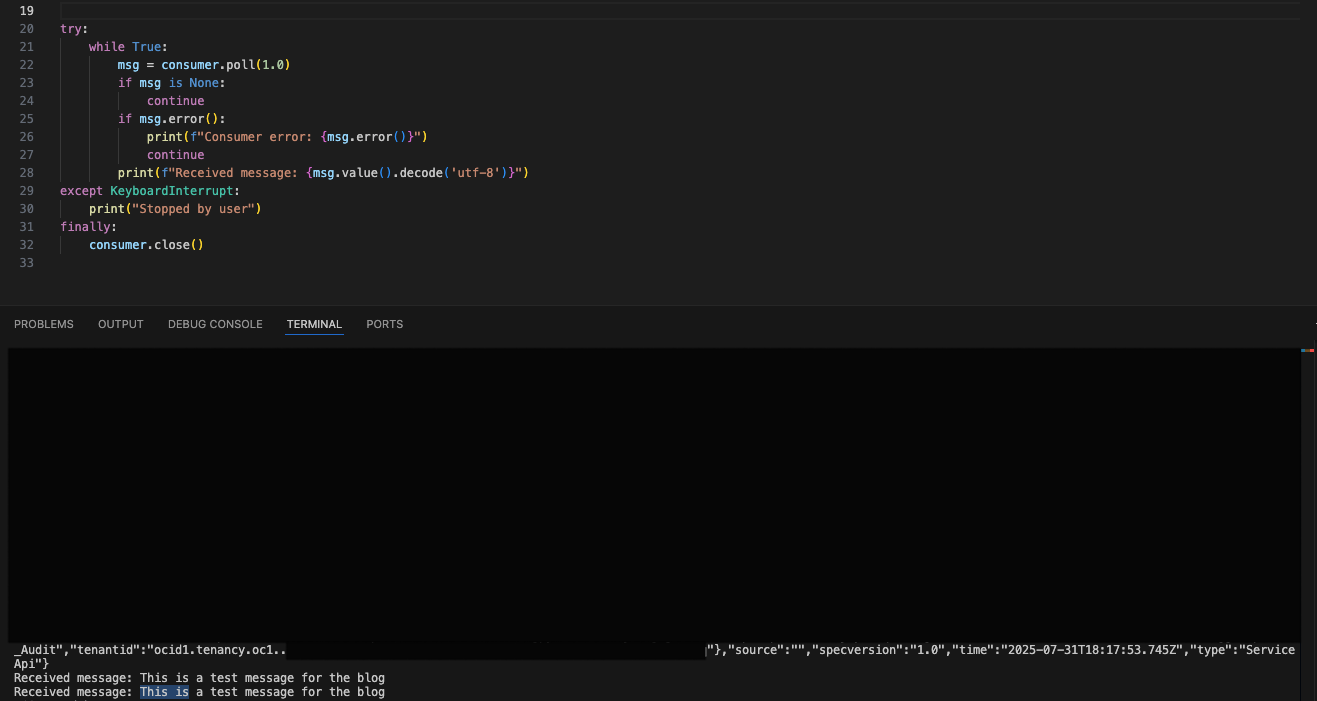Click the consumer.close() call on line 32
Viewport: 1317px width, 701px height.
[146, 244]
